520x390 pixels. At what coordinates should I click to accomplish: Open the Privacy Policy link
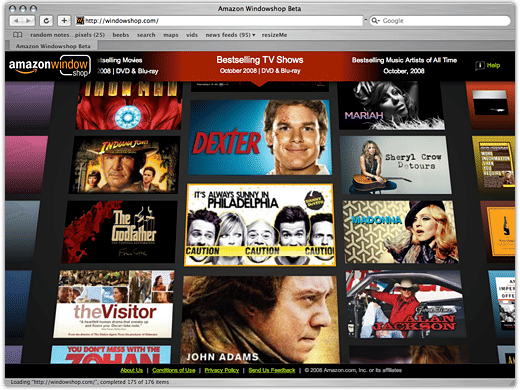coord(222,370)
